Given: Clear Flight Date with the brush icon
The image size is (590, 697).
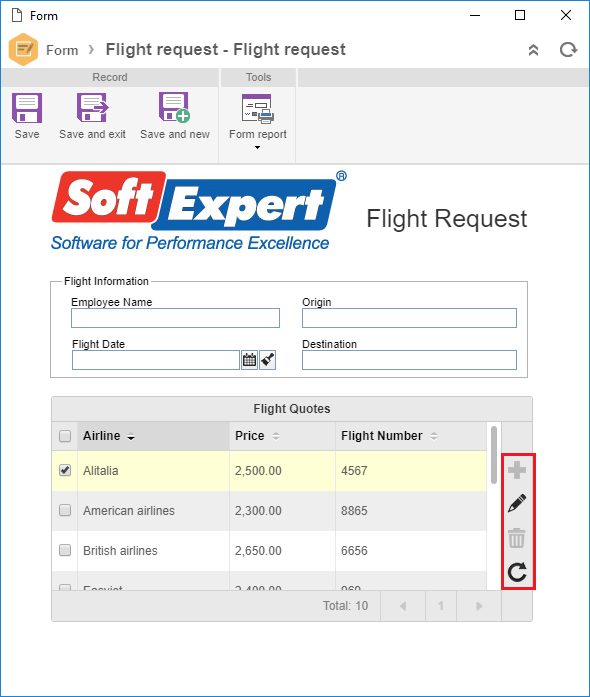Looking at the screenshot, I should click(268, 360).
